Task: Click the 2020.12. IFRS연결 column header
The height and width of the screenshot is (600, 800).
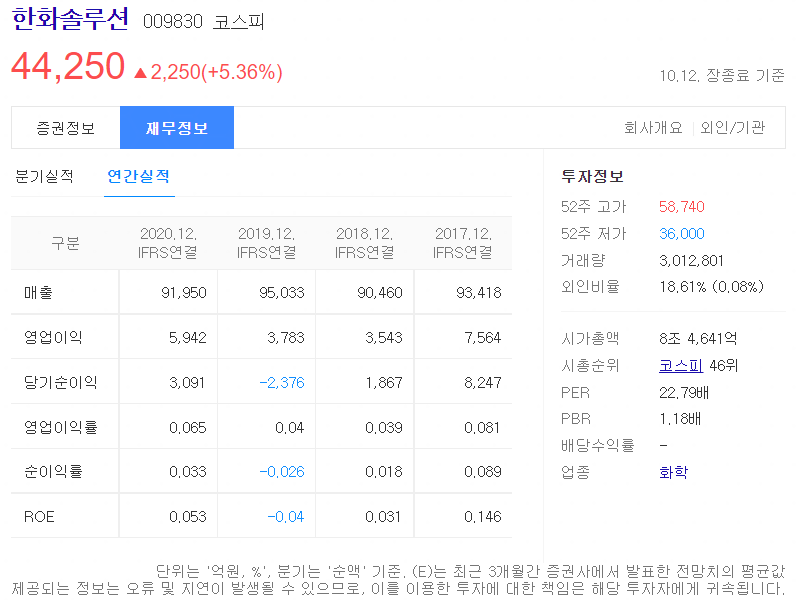Action: pos(168,243)
